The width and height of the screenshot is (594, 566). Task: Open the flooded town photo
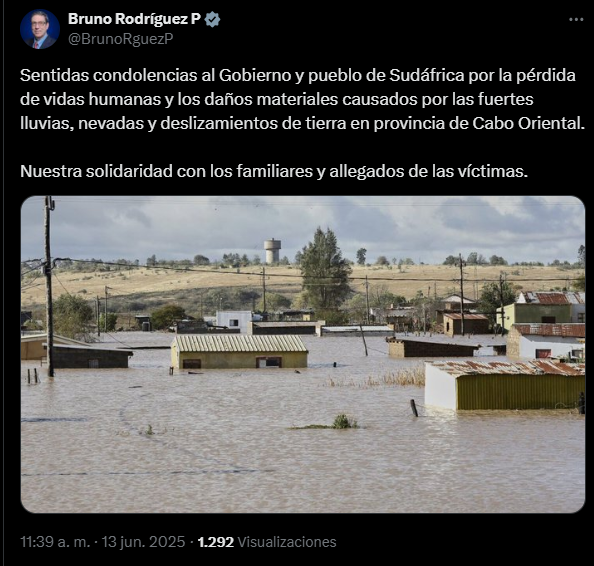tap(303, 354)
